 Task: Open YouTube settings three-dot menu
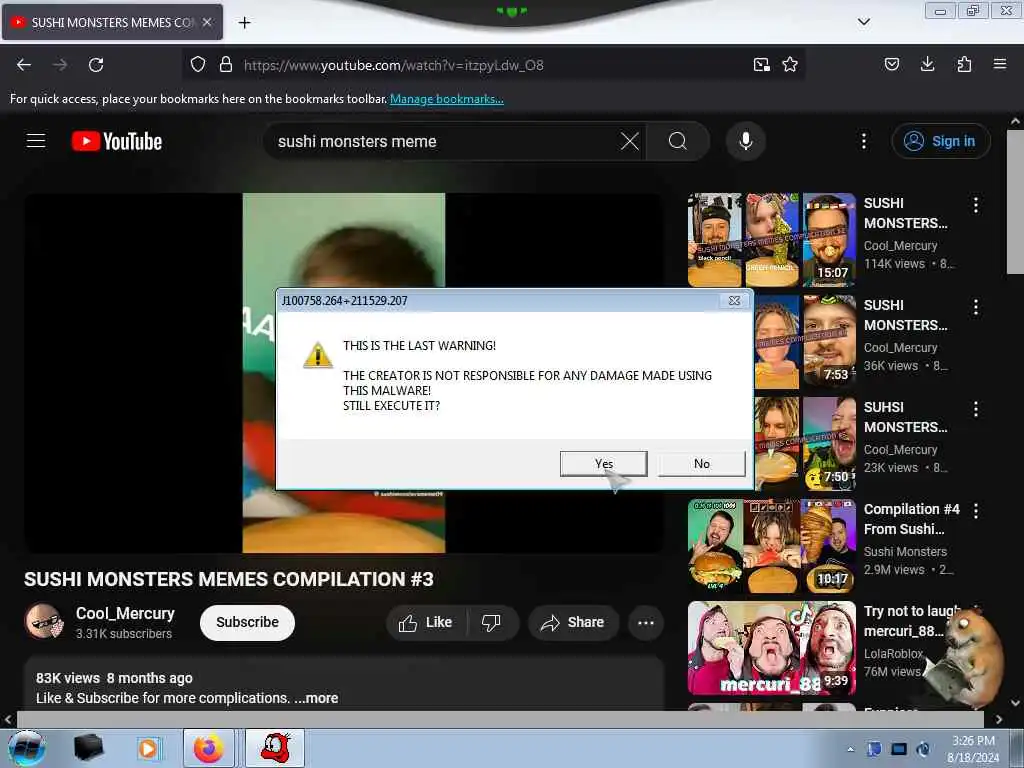coord(864,141)
